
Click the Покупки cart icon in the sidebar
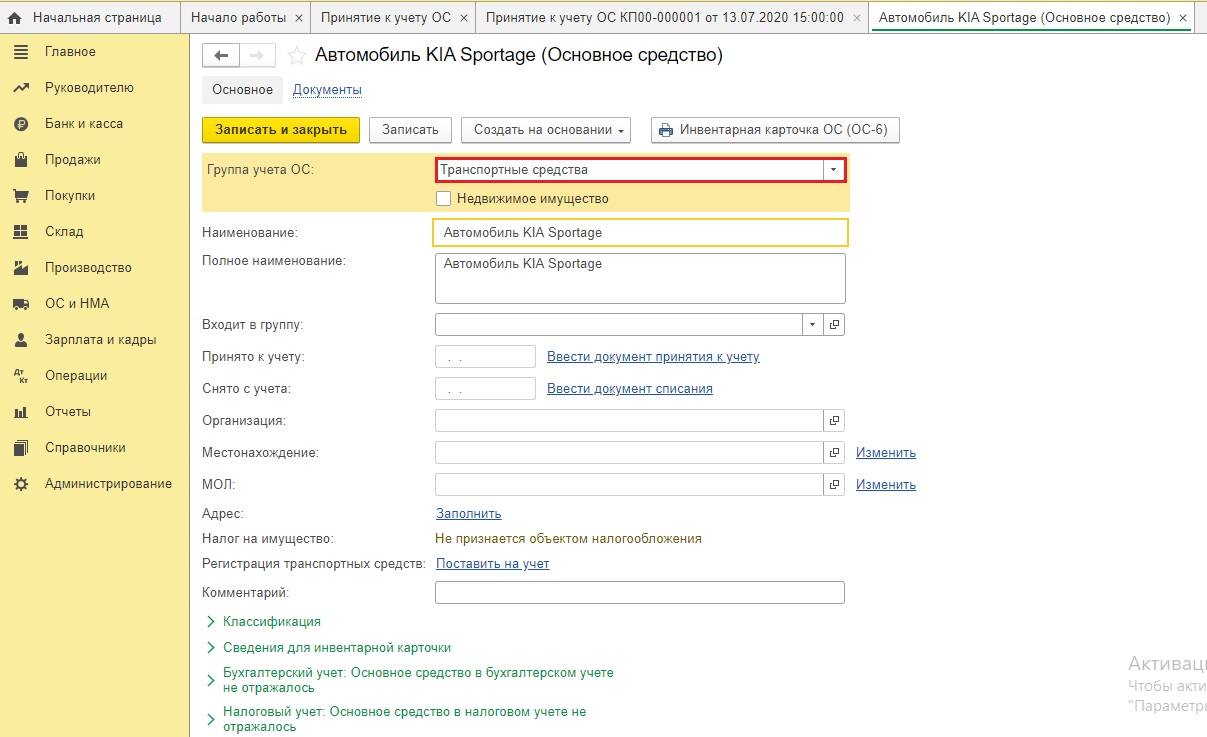point(21,196)
